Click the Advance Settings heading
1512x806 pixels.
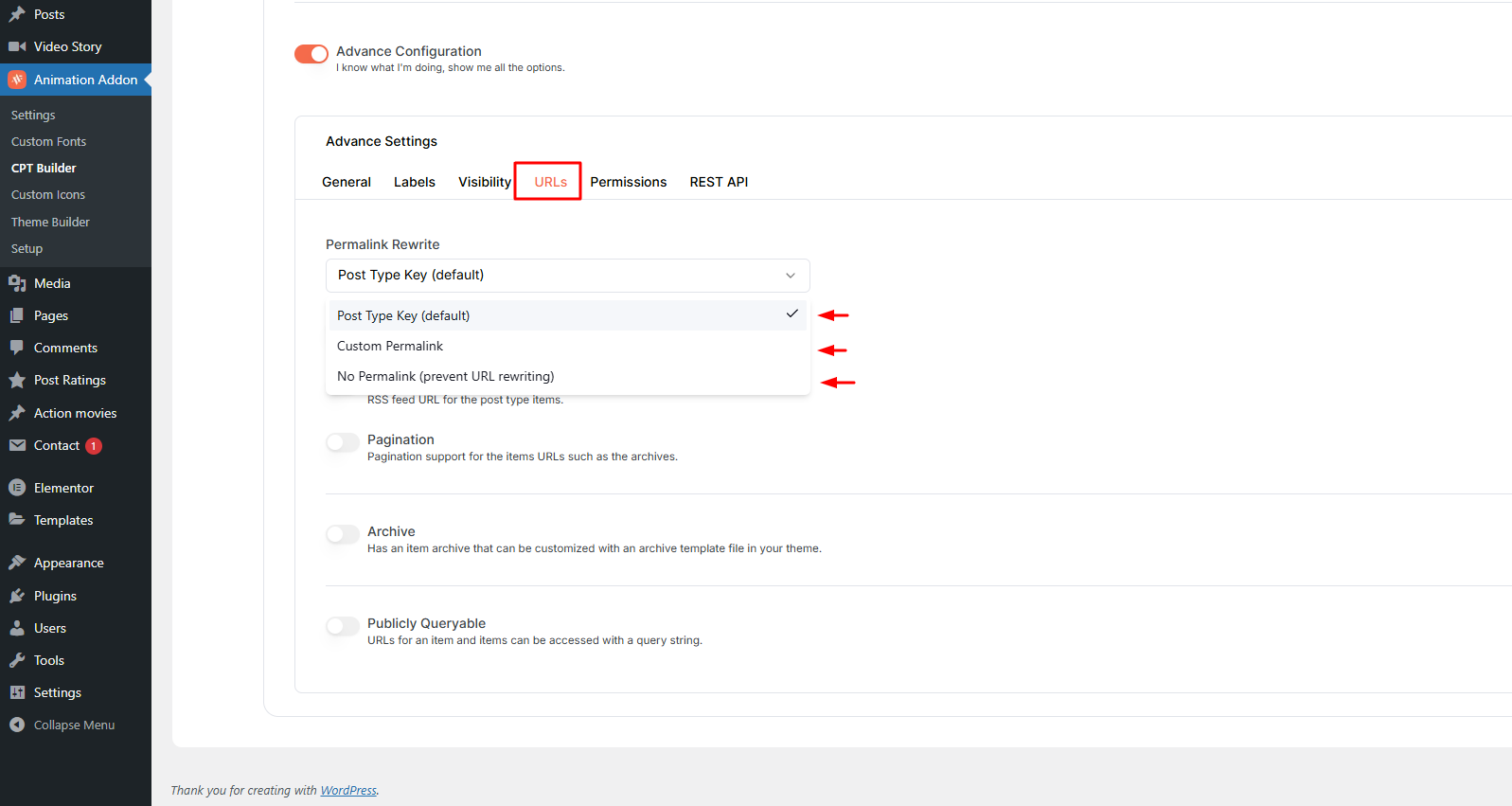pos(382,141)
